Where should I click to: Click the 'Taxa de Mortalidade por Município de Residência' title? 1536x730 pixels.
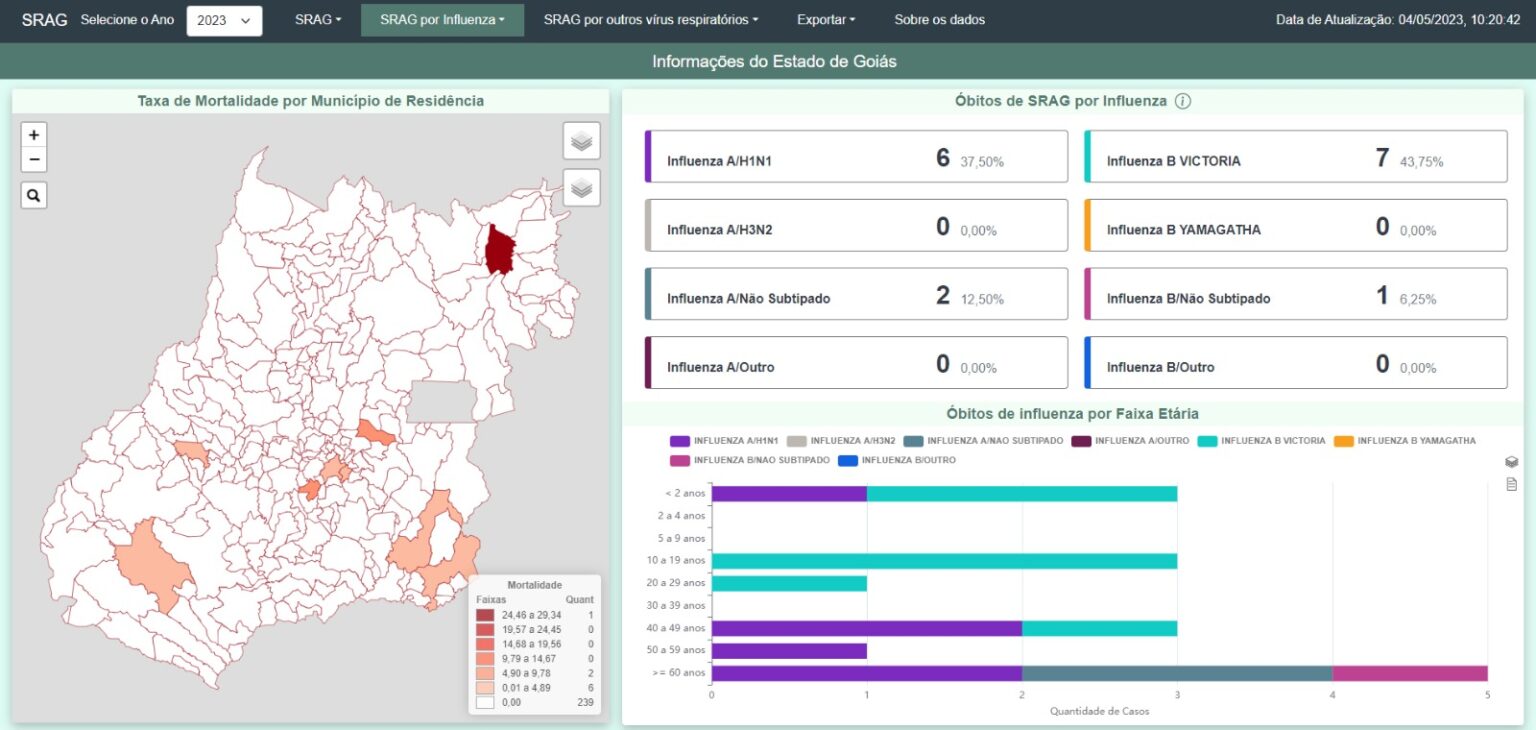(310, 101)
